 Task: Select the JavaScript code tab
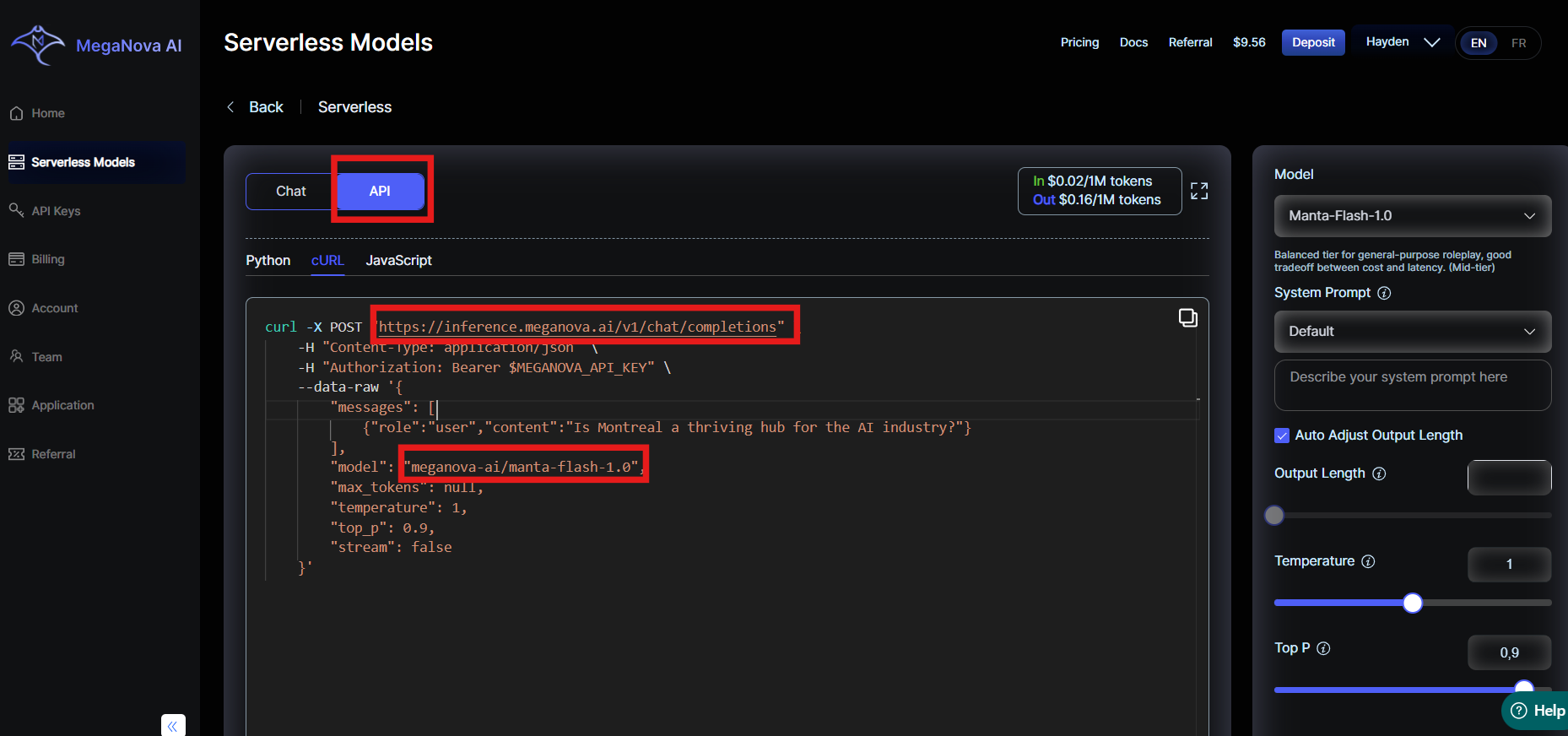coord(398,261)
